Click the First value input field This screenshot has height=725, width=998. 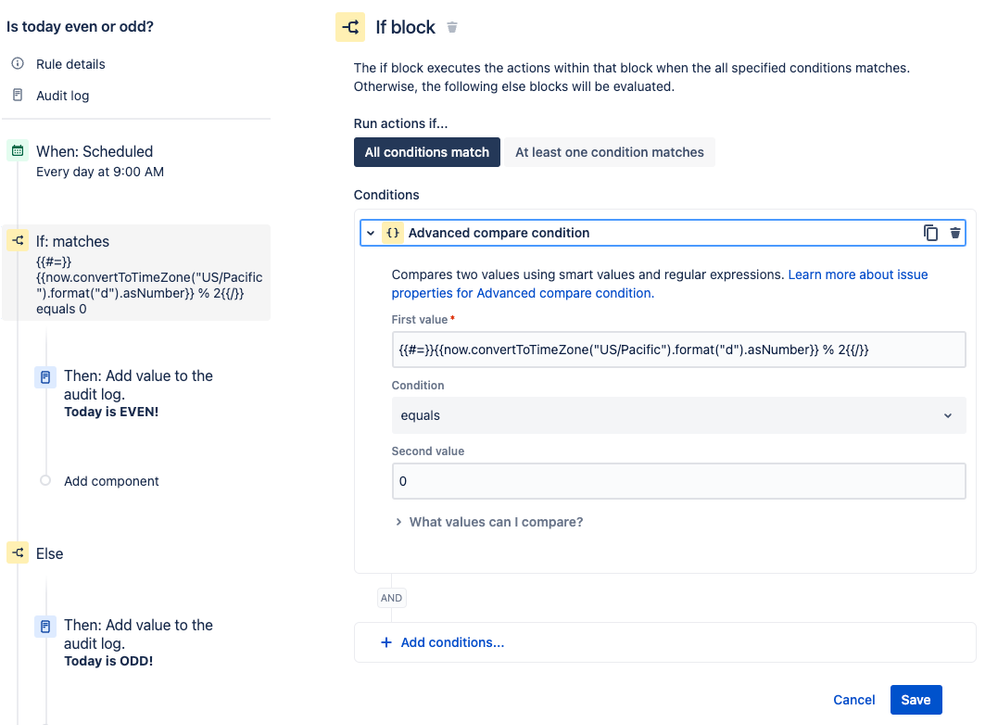[678, 349]
